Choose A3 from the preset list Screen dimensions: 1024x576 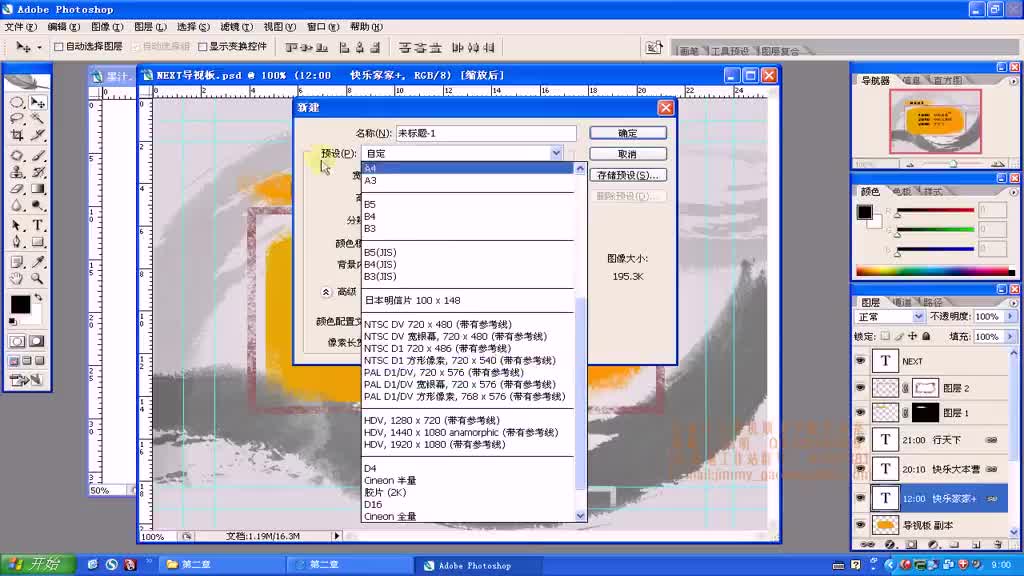371,181
